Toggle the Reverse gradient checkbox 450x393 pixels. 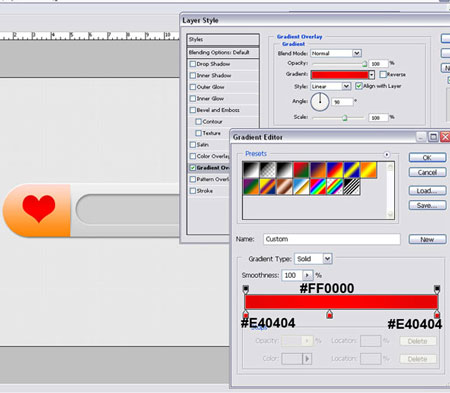pos(383,74)
